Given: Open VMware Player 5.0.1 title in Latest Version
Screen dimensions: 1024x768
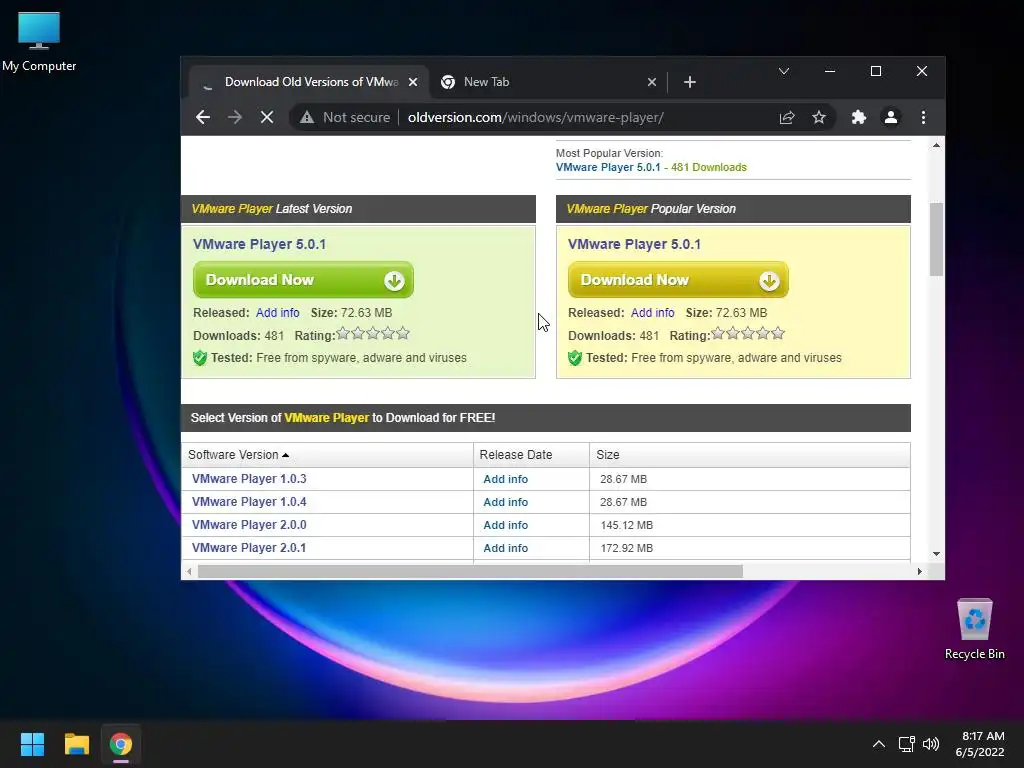Looking at the screenshot, I should (x=259, y=244).
